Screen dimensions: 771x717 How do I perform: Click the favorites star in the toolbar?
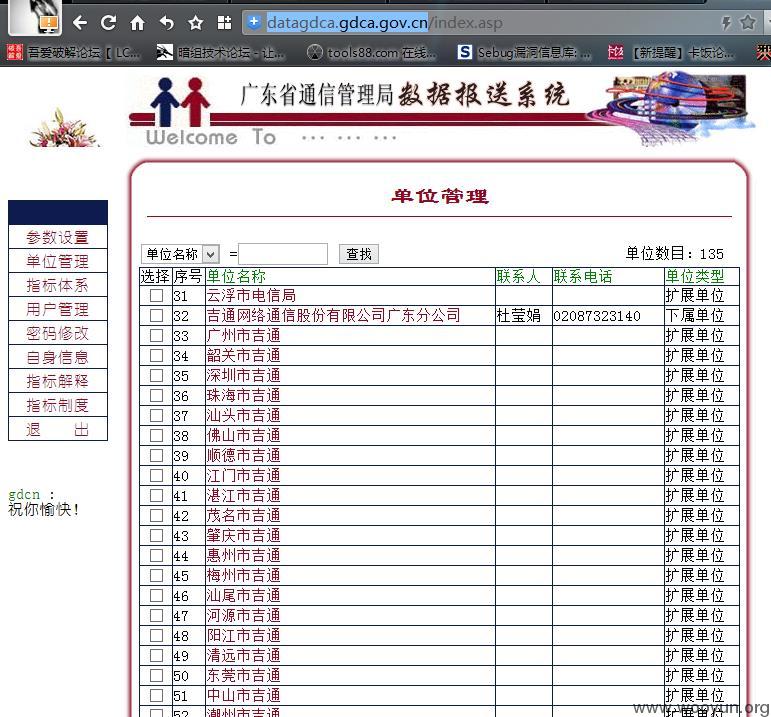(x=196, y=23)
